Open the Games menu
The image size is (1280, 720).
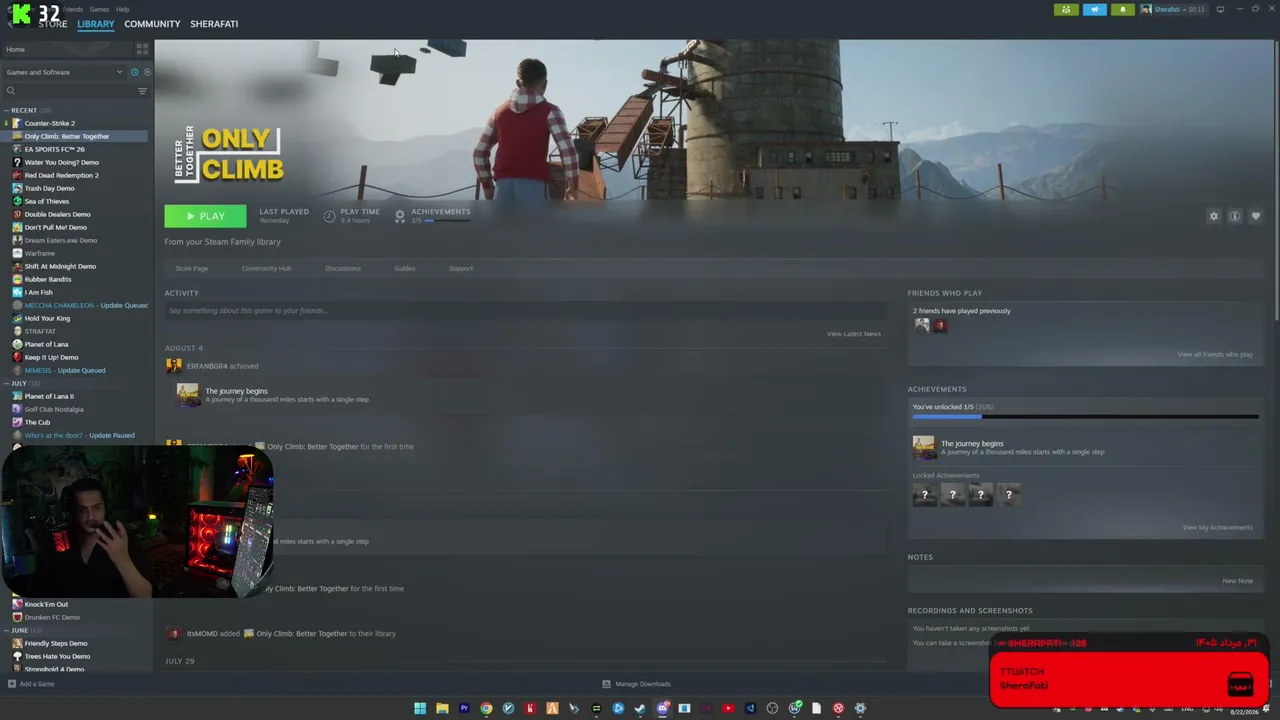(x=99, y=9)
